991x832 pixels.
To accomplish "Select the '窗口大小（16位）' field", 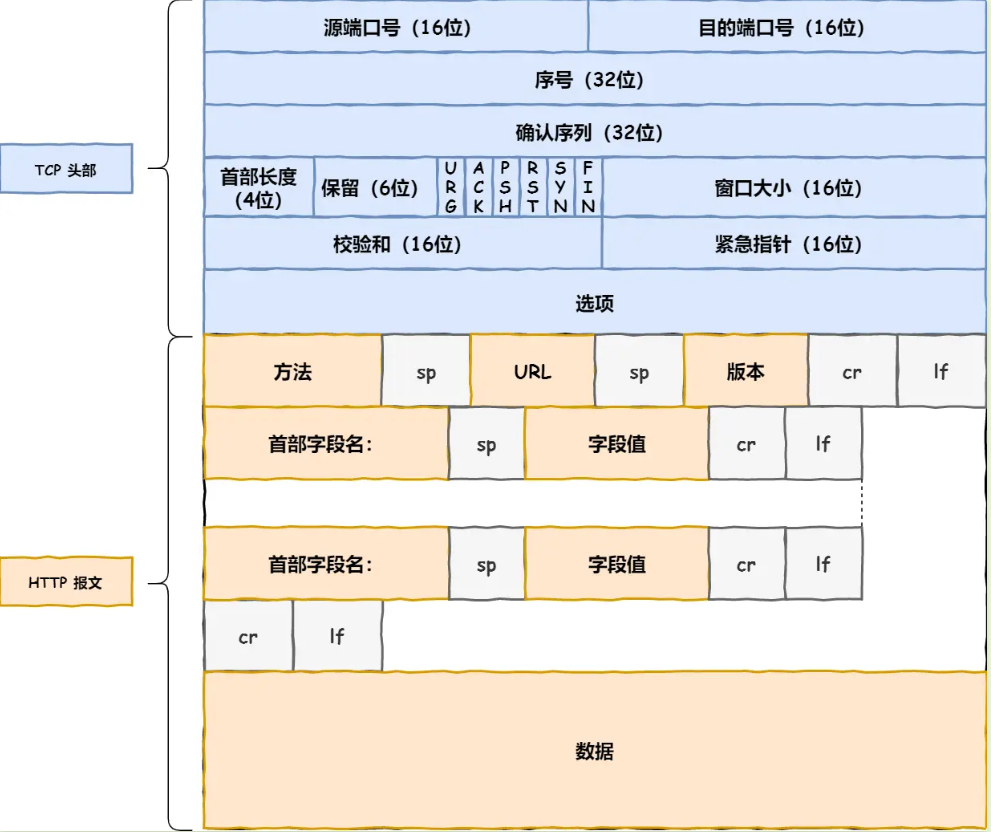I will coord(794,187).
